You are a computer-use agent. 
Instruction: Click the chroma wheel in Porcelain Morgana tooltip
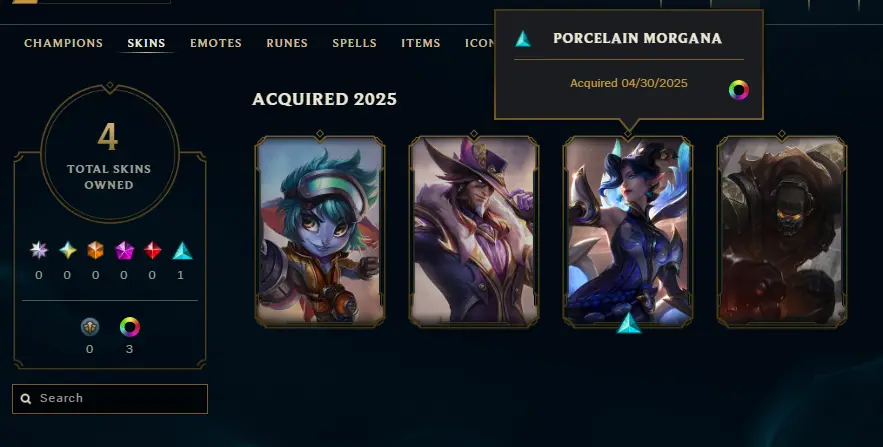point(739,90)
